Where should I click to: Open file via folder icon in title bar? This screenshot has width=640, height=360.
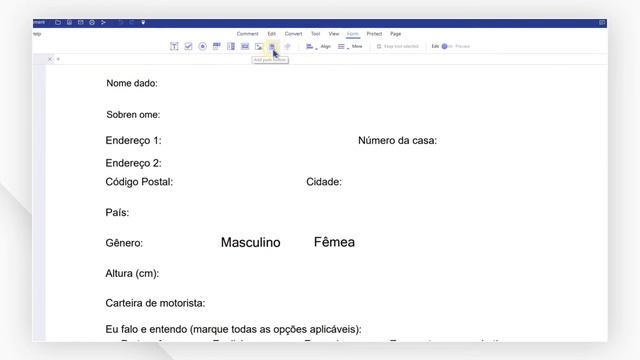(x=58, y=22)
